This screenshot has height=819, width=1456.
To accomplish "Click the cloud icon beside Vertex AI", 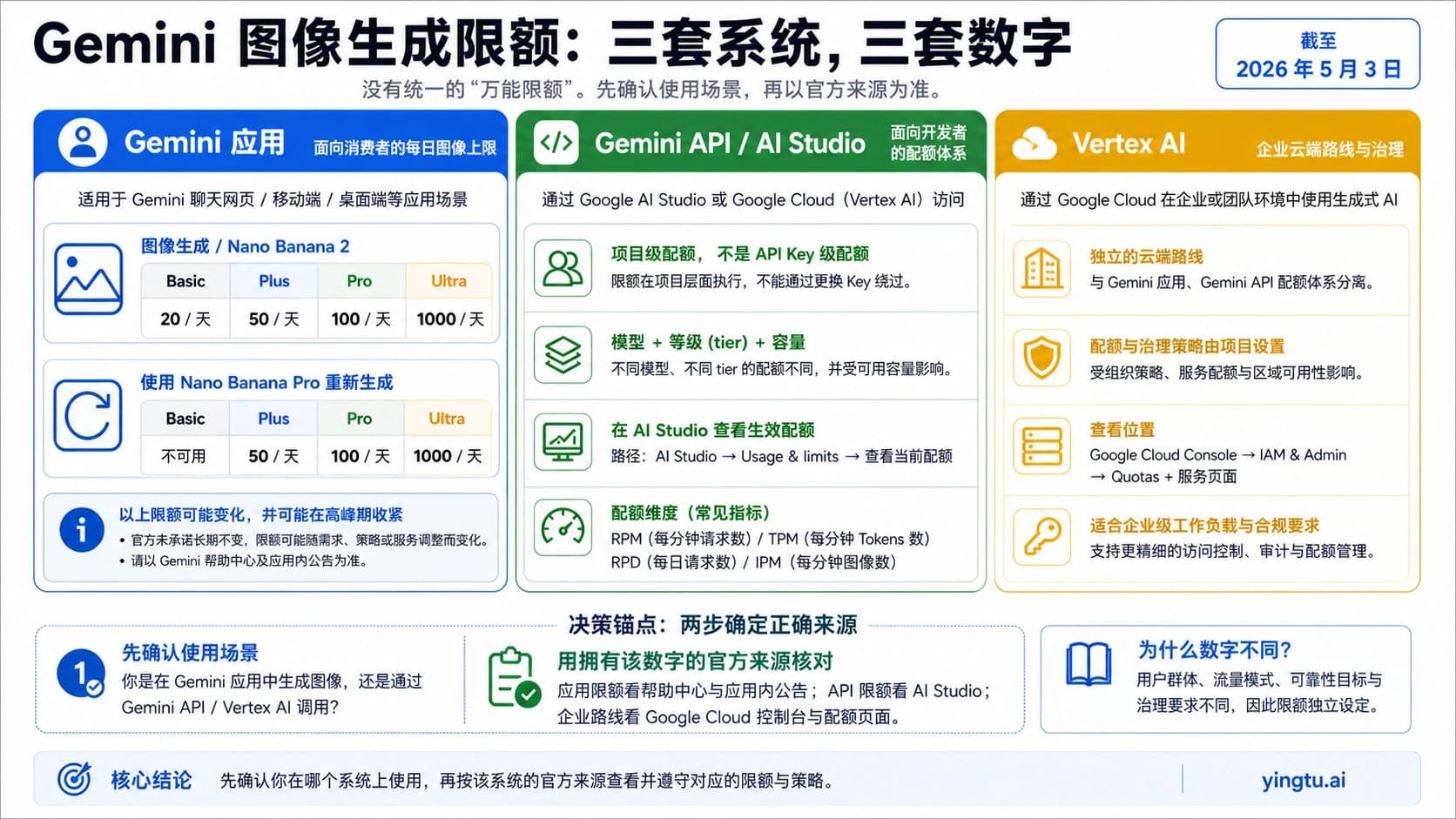I will tap(1034, 143).
